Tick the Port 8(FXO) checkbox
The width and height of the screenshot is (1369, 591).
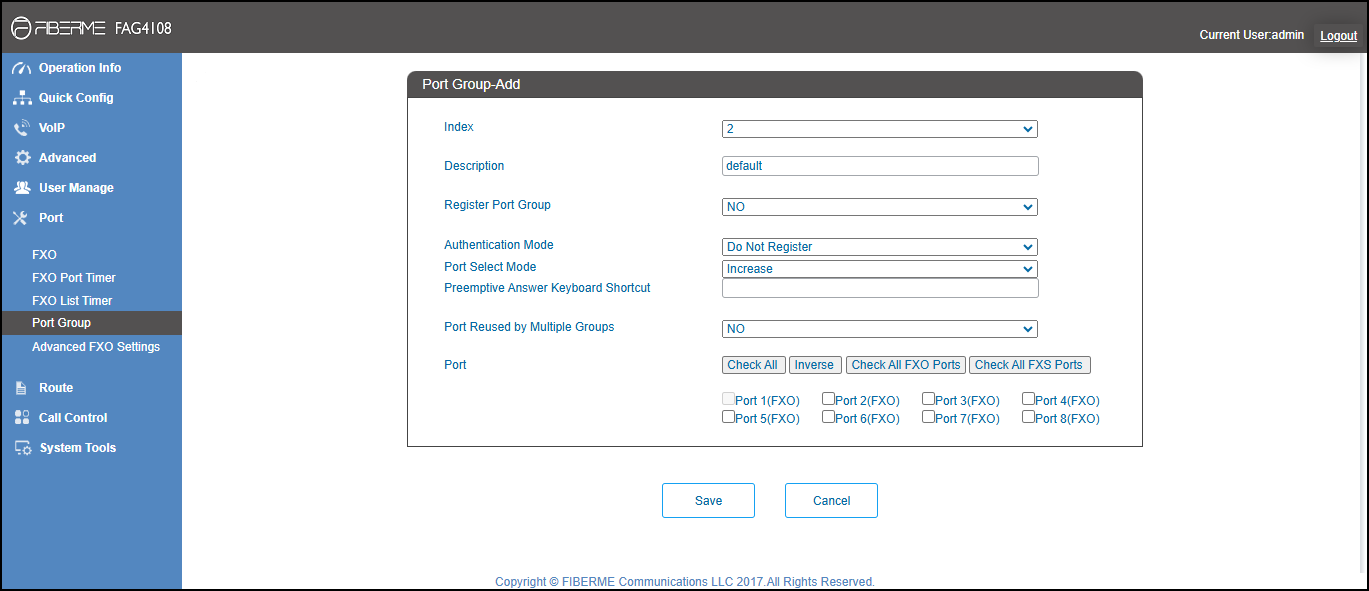1028,417
